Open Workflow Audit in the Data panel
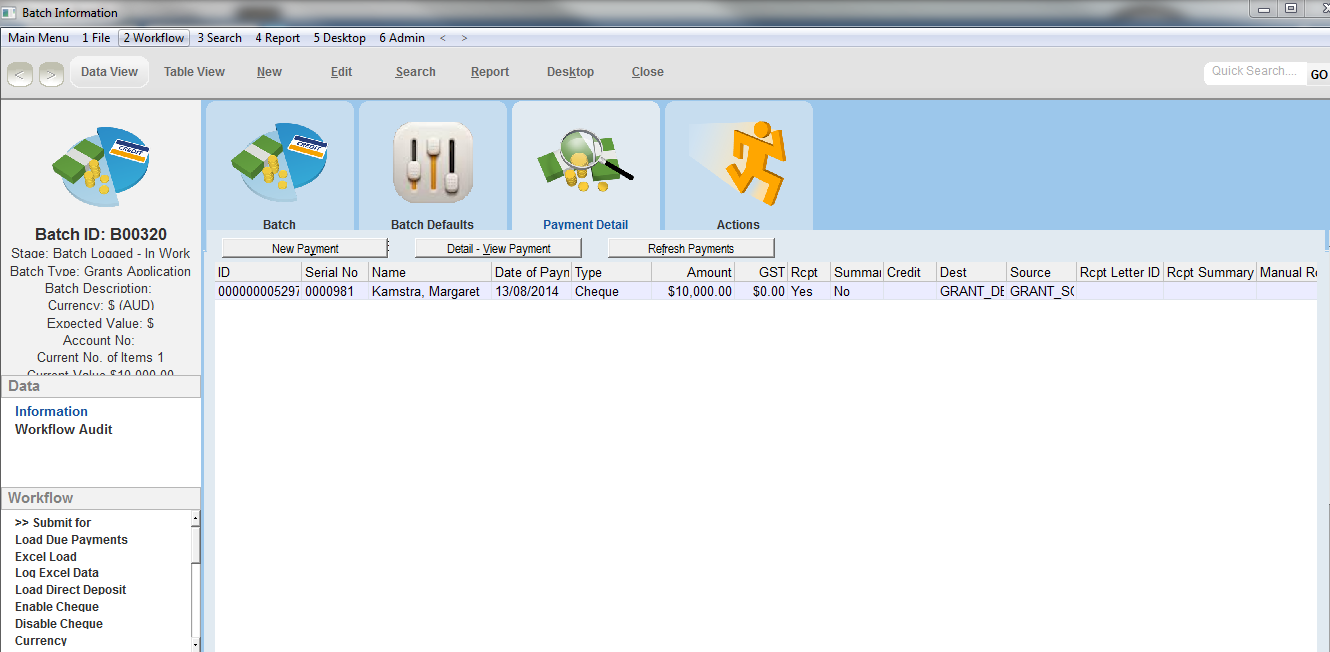The height and width of the screenshot is (652, 1330). click(x=63, y=429)
